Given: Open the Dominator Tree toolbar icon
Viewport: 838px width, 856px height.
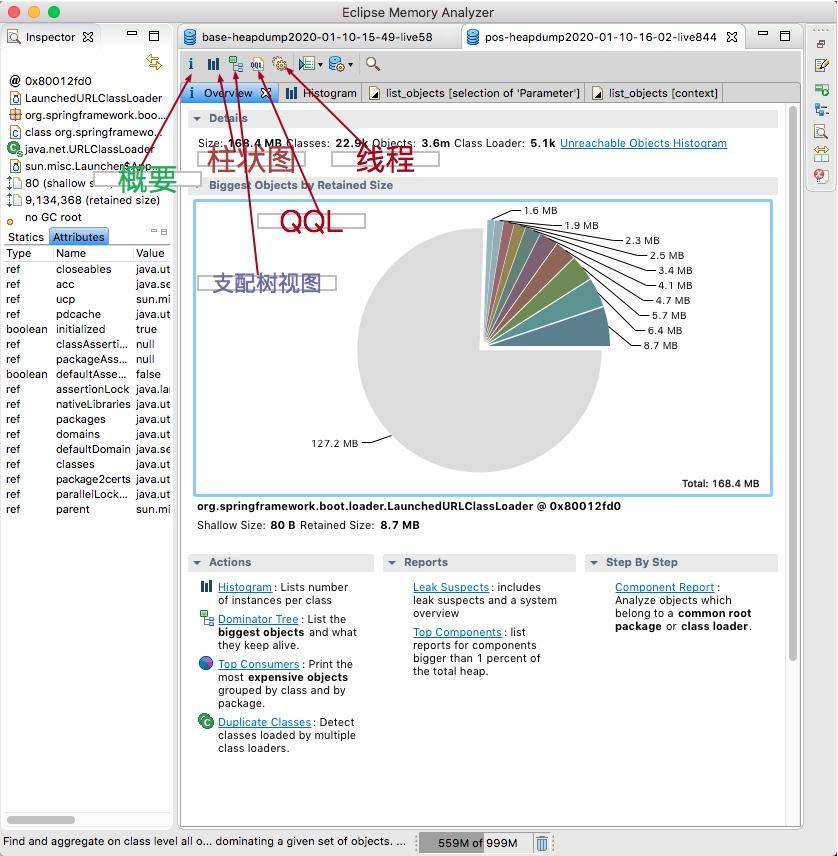Looking at the screenshot, I should coord(235,64).
